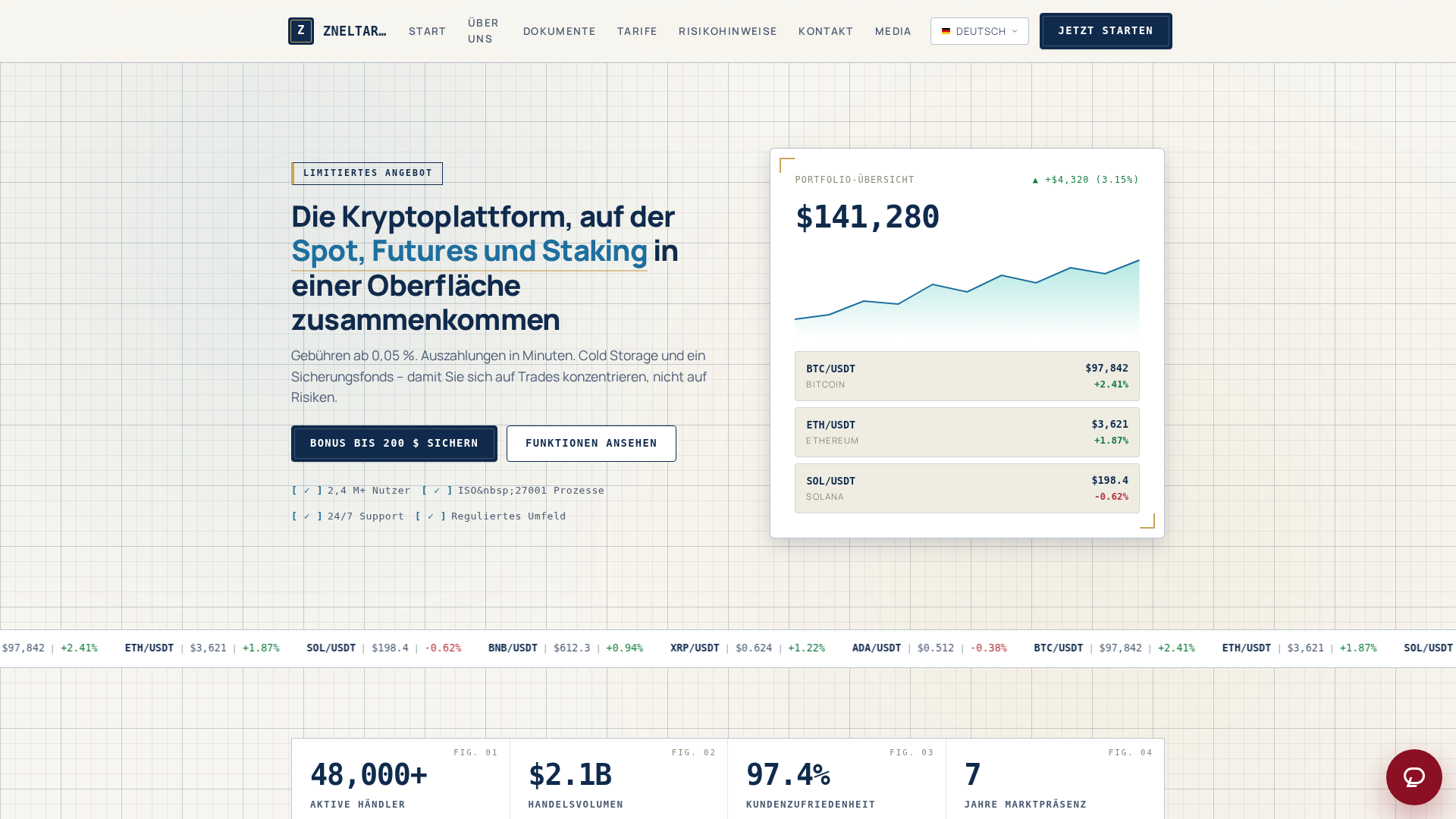Click the $141,280 portfolio value
1456x819 pixels.
(867, 217)
